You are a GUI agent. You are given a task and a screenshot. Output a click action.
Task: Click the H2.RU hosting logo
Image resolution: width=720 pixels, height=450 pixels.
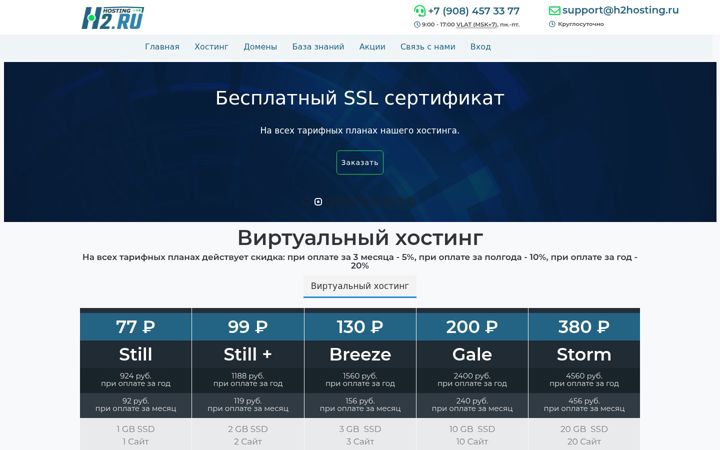[x=112, y=18]
